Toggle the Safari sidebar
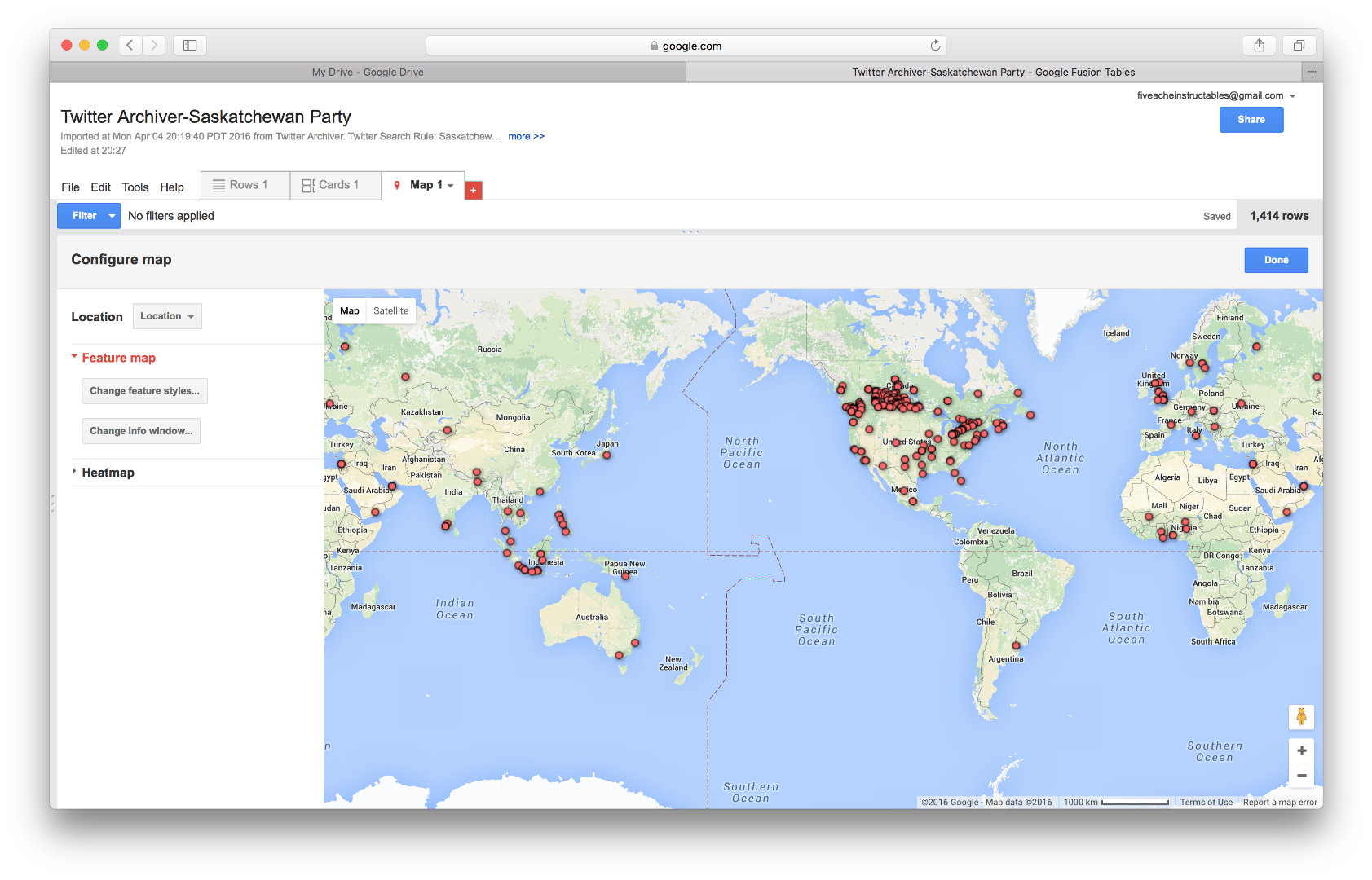 point(189,45)
